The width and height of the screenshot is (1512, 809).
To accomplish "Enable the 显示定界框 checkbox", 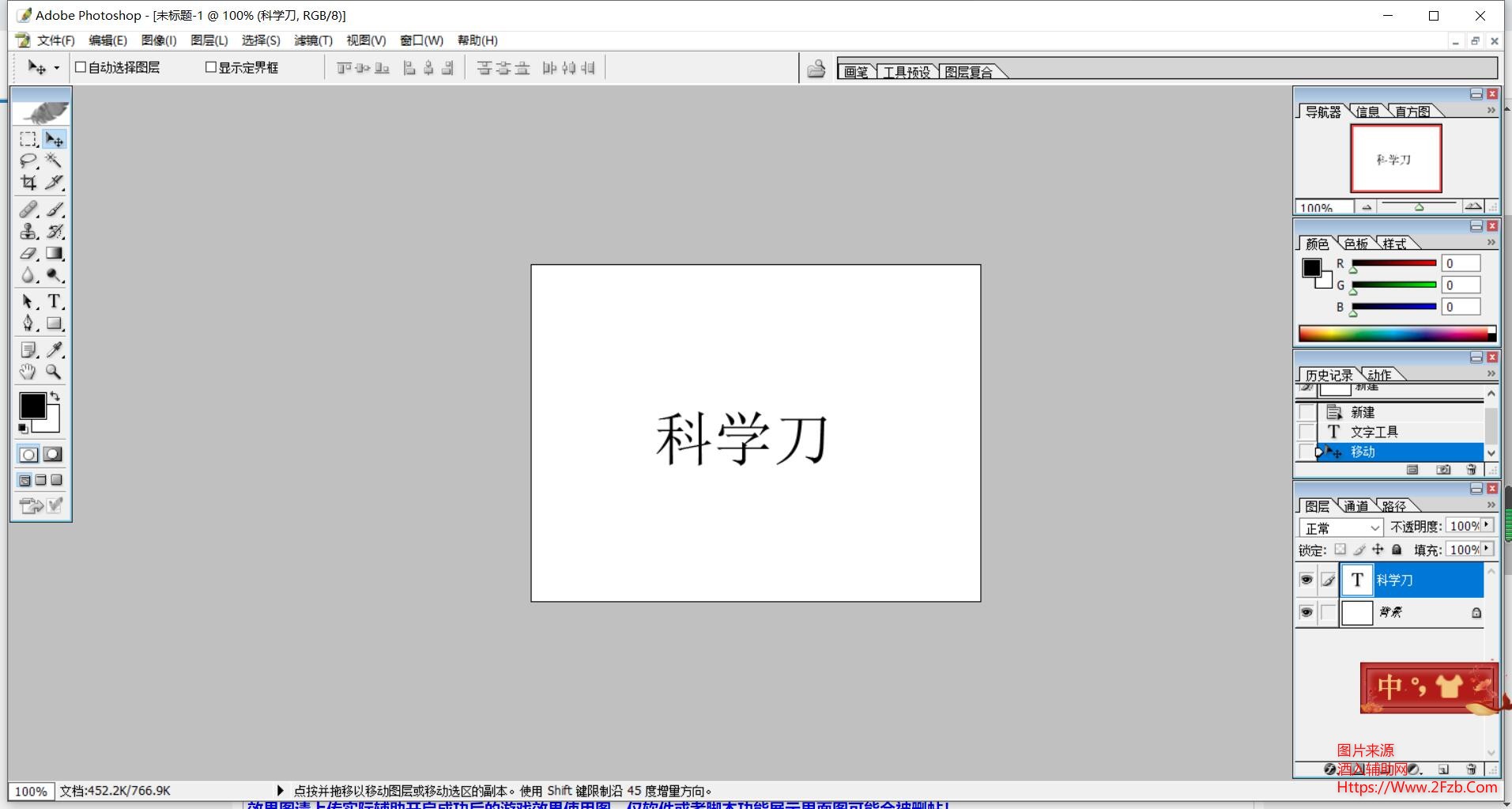I will 211,67.
